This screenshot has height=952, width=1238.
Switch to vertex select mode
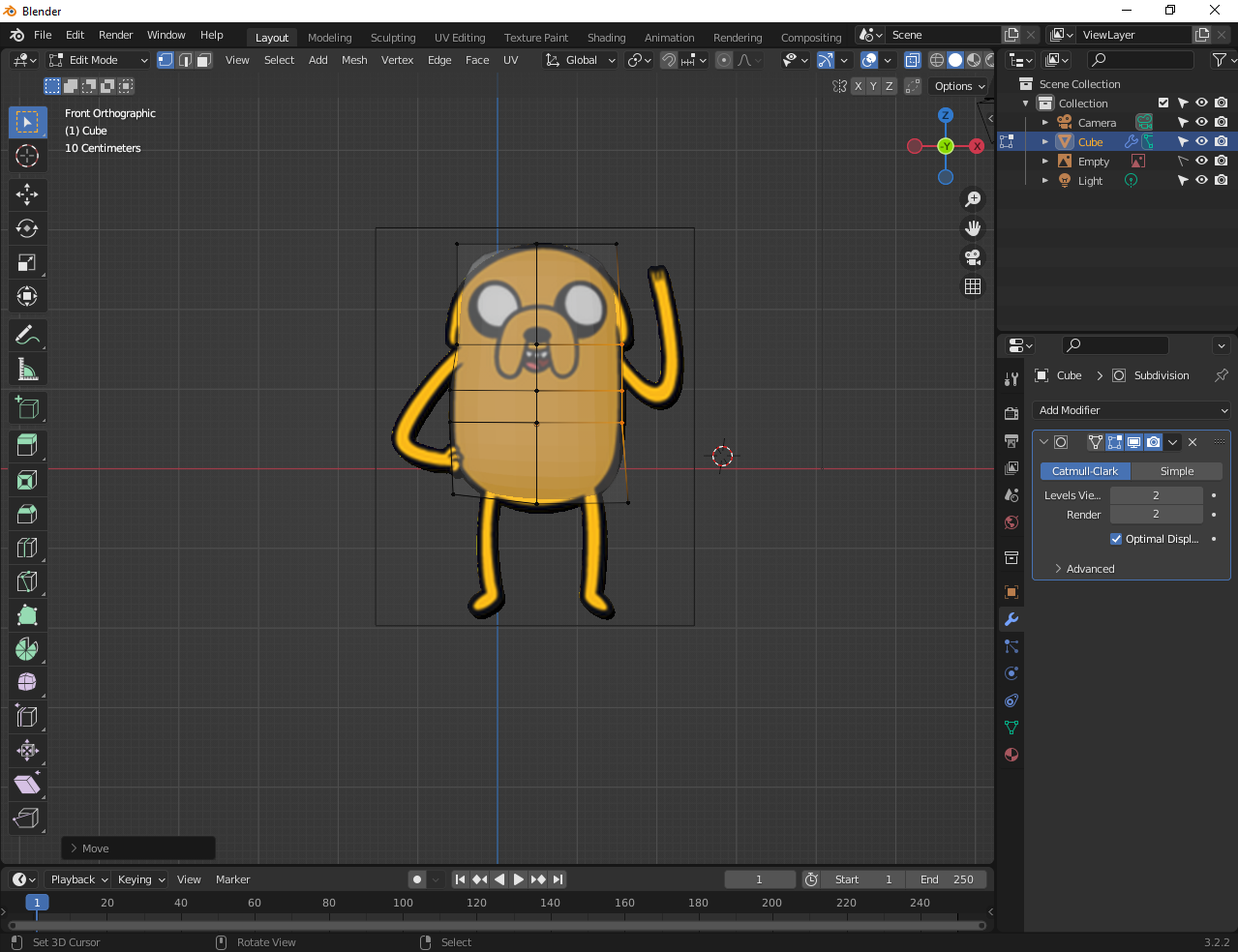pos(166,60)
